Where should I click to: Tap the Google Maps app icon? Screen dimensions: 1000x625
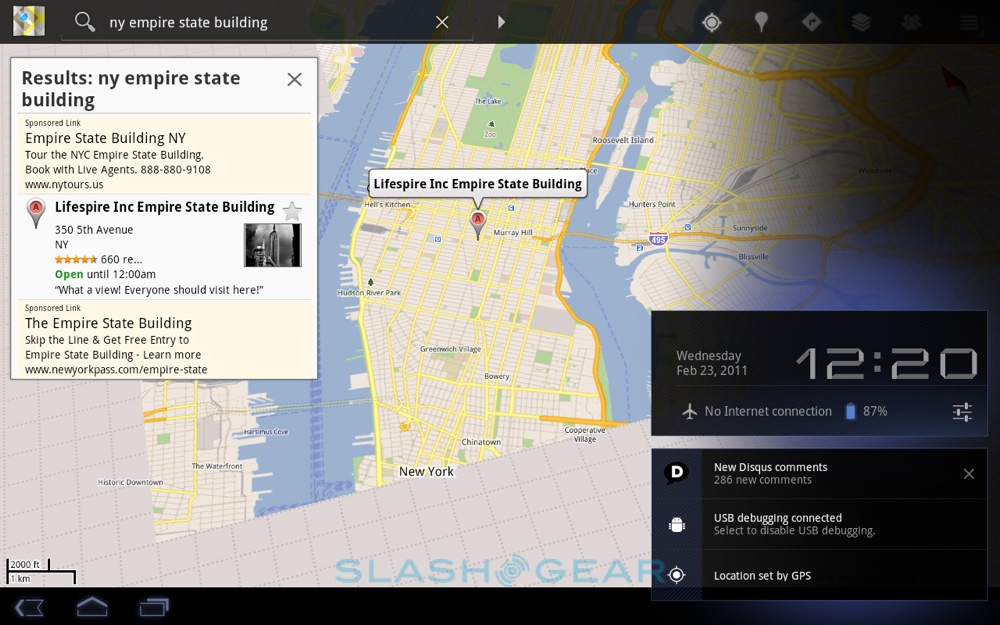coord(28,21)
